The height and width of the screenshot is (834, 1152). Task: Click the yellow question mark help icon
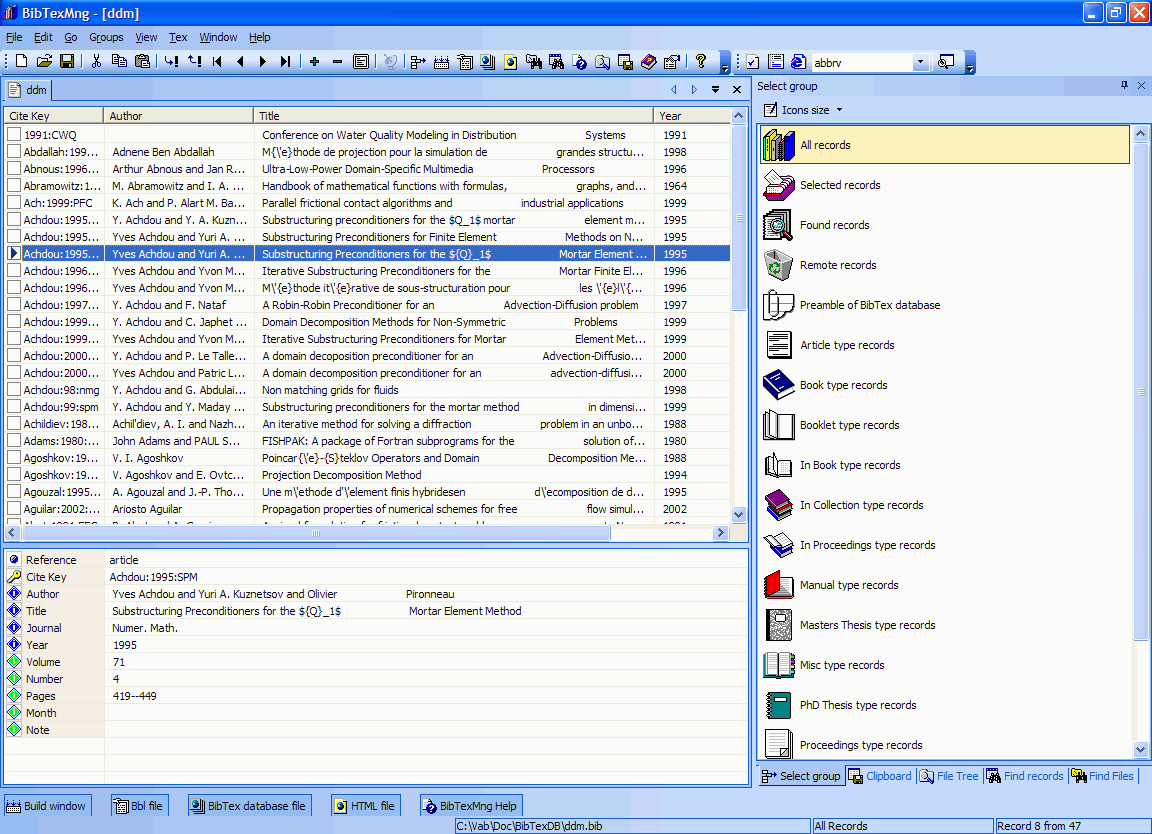[701, 62]
